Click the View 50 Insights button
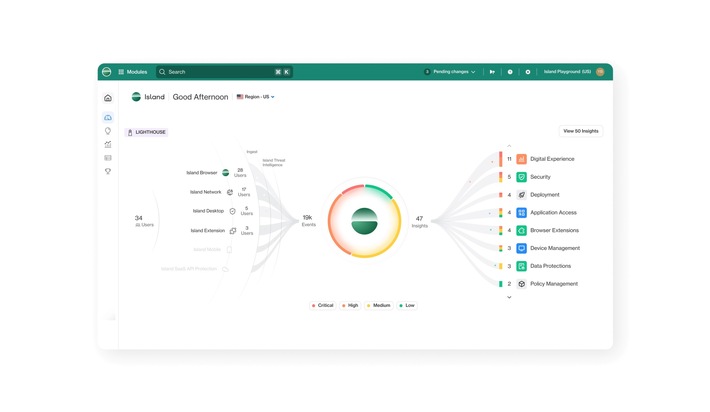 click(580, 131)
